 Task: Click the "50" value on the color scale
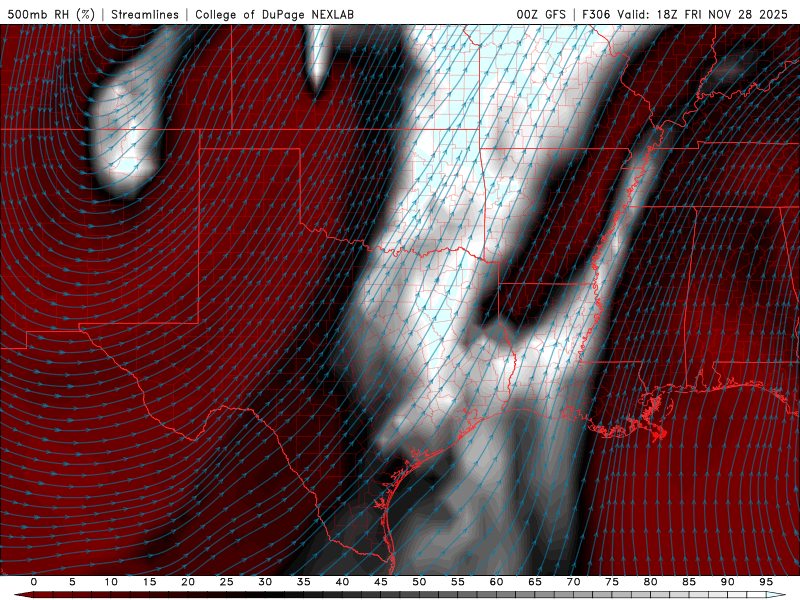419,582
